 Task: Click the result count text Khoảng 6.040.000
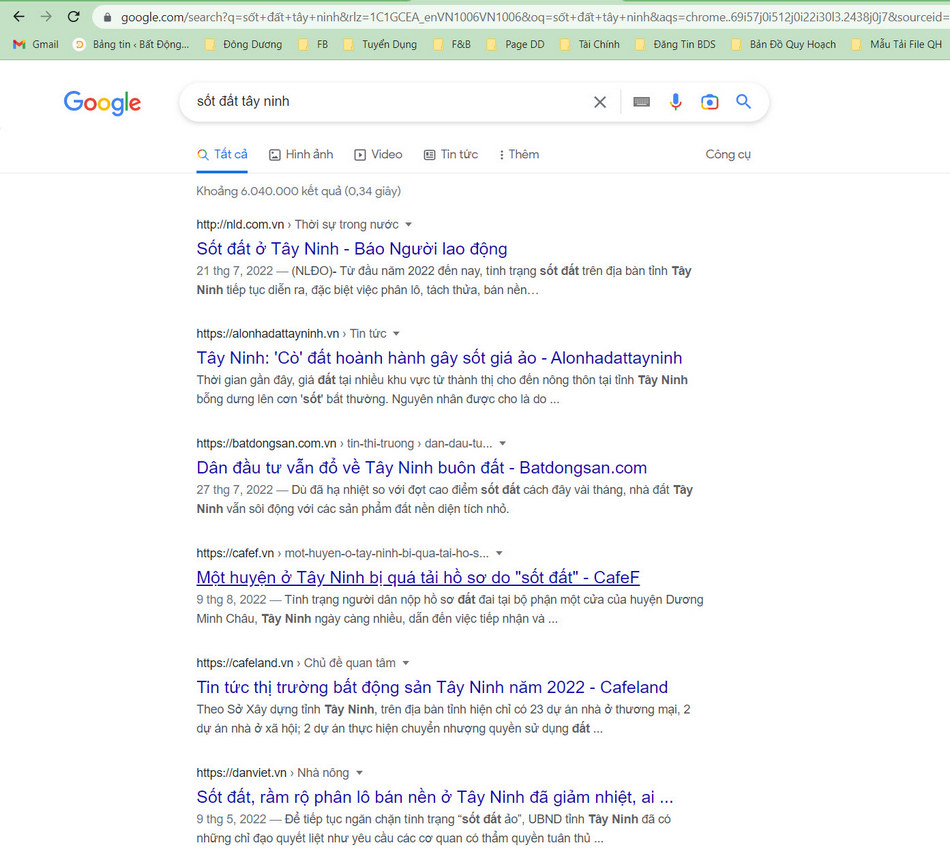[x=299, y=191]
